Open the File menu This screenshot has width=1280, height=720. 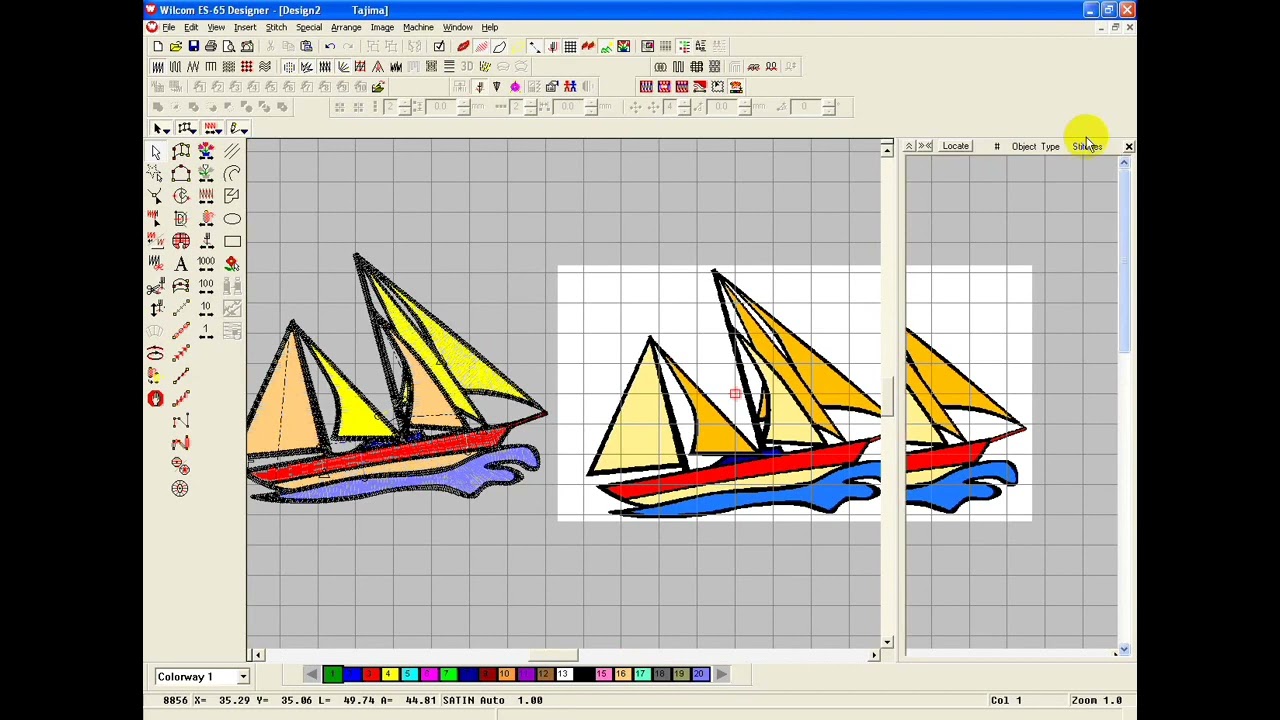[x=169, y=27]
